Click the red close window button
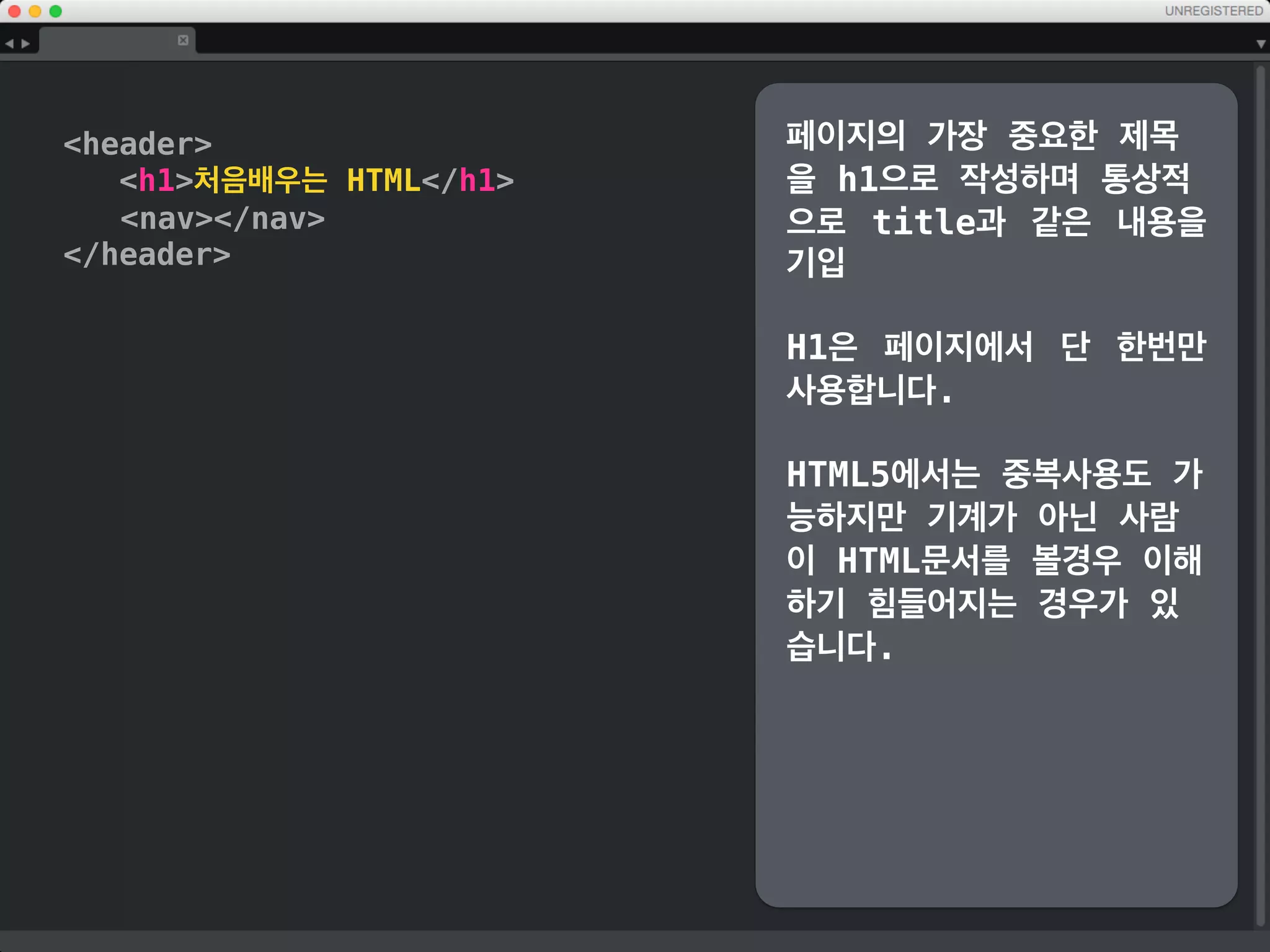 (x=14, y=11)
